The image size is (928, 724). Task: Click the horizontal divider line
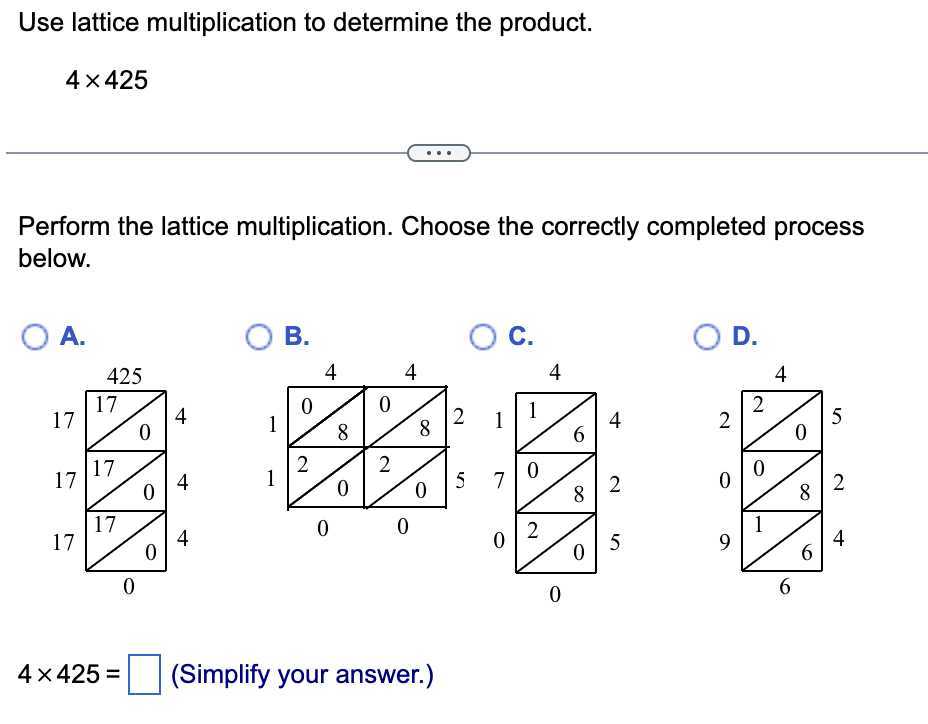(200, 152)
